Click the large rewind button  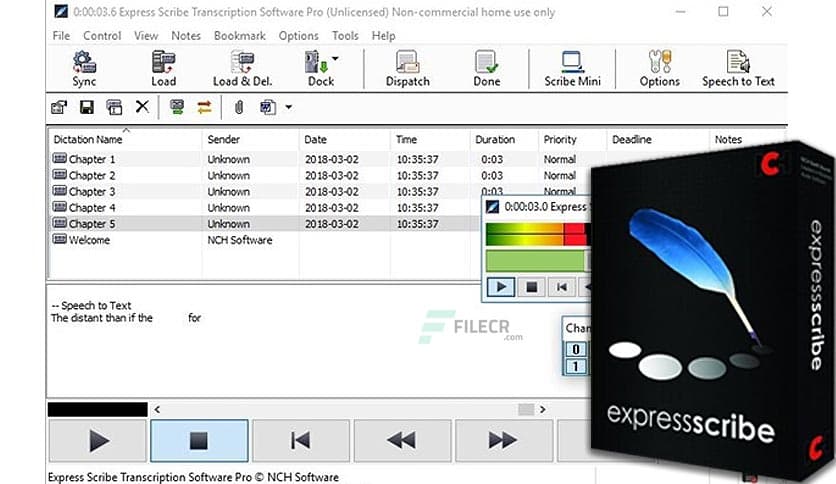coord(402,440)
